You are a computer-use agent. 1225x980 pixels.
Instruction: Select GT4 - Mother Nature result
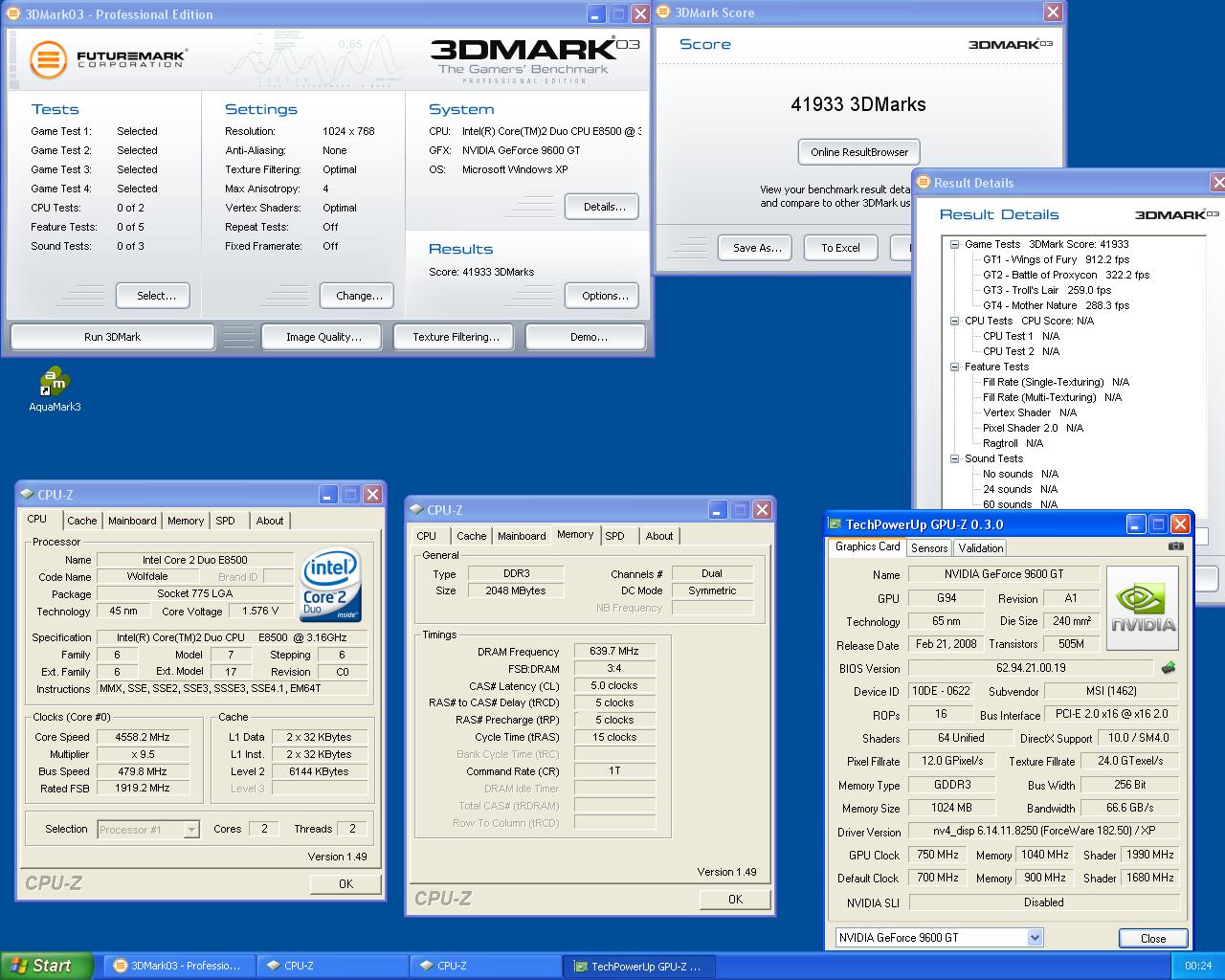tap(1056, 305)
